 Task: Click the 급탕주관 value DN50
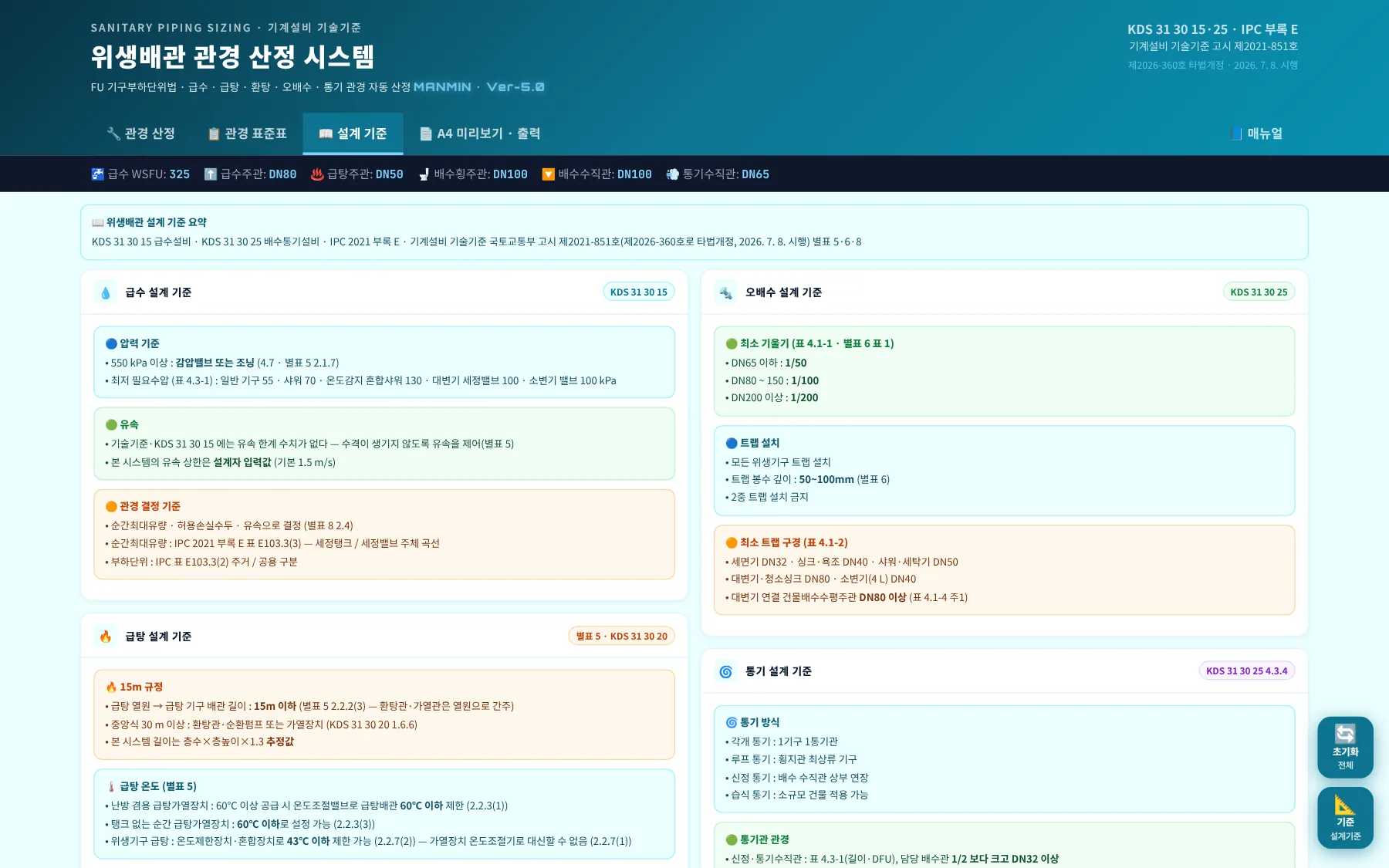390,174
